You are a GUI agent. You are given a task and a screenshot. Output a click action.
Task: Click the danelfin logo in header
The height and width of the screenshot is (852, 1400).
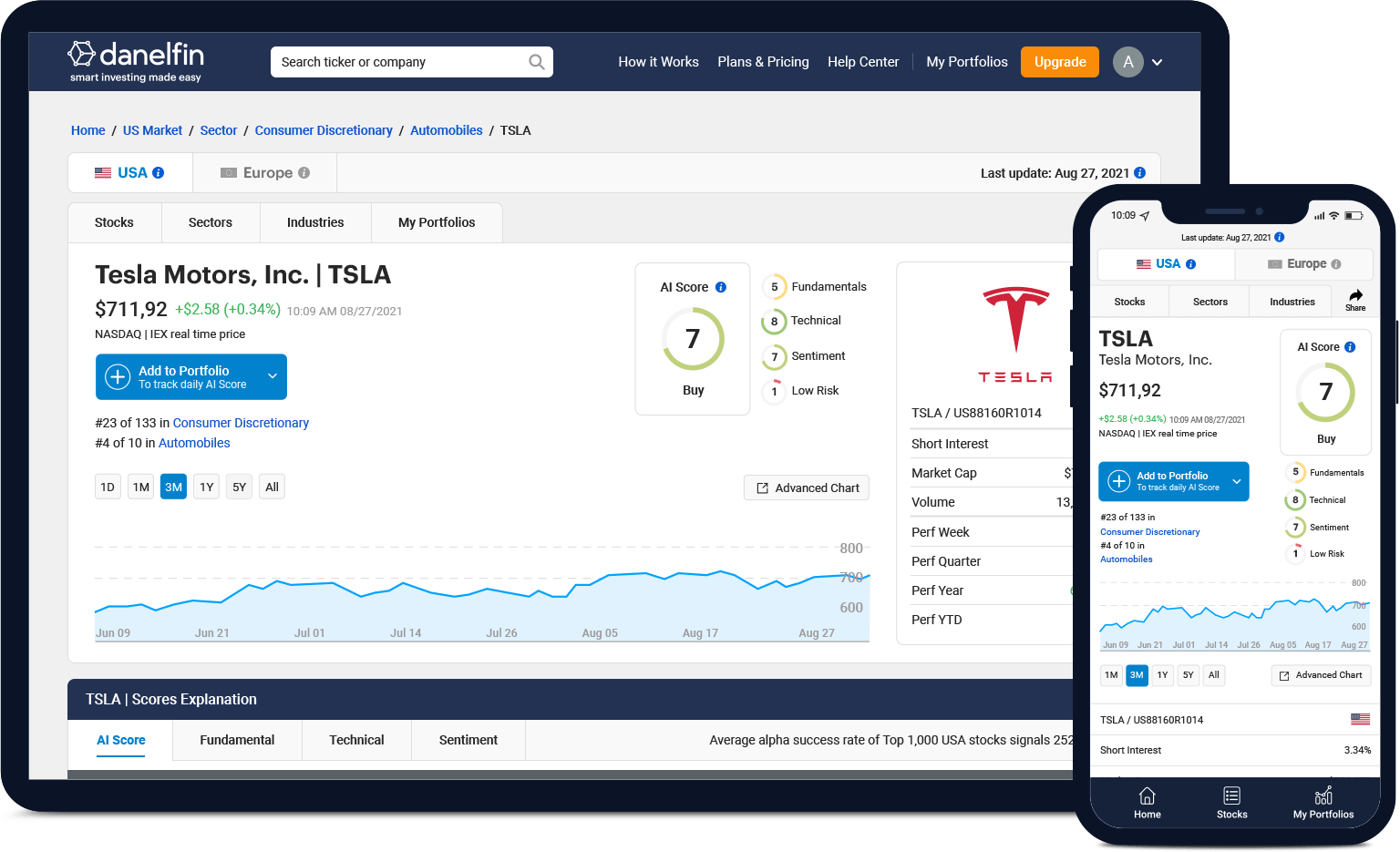[136, 61]
